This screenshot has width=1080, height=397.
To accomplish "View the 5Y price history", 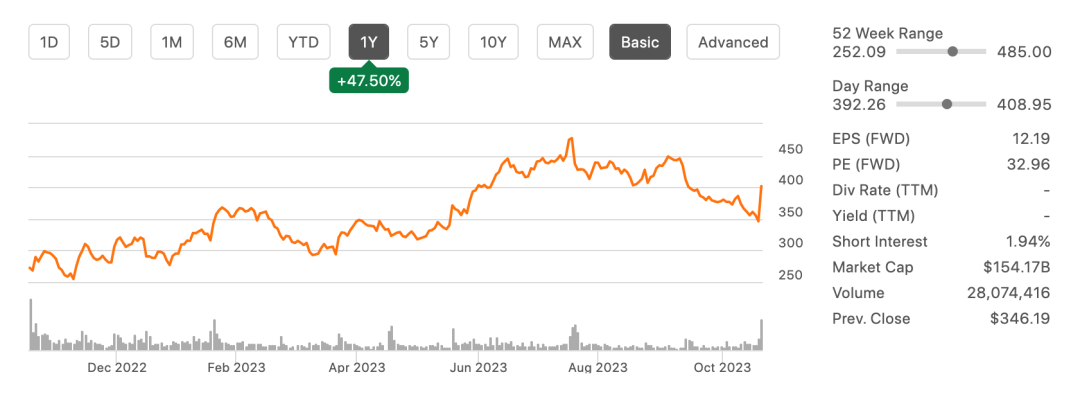I will [x=428, y=42].
